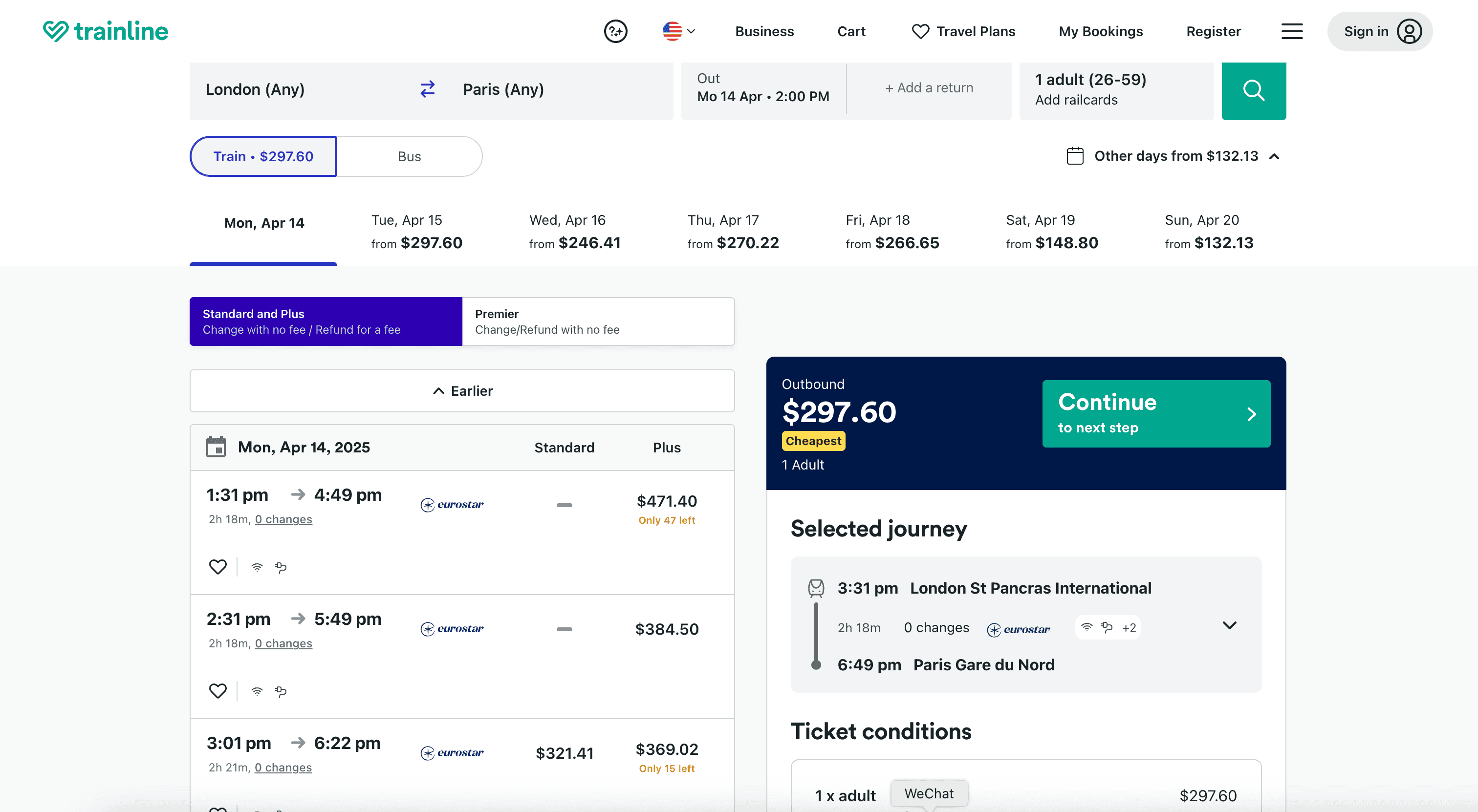This screenshot has height=812, width=1478.
Task: Click the trainline logo
Action: (106, 31)
